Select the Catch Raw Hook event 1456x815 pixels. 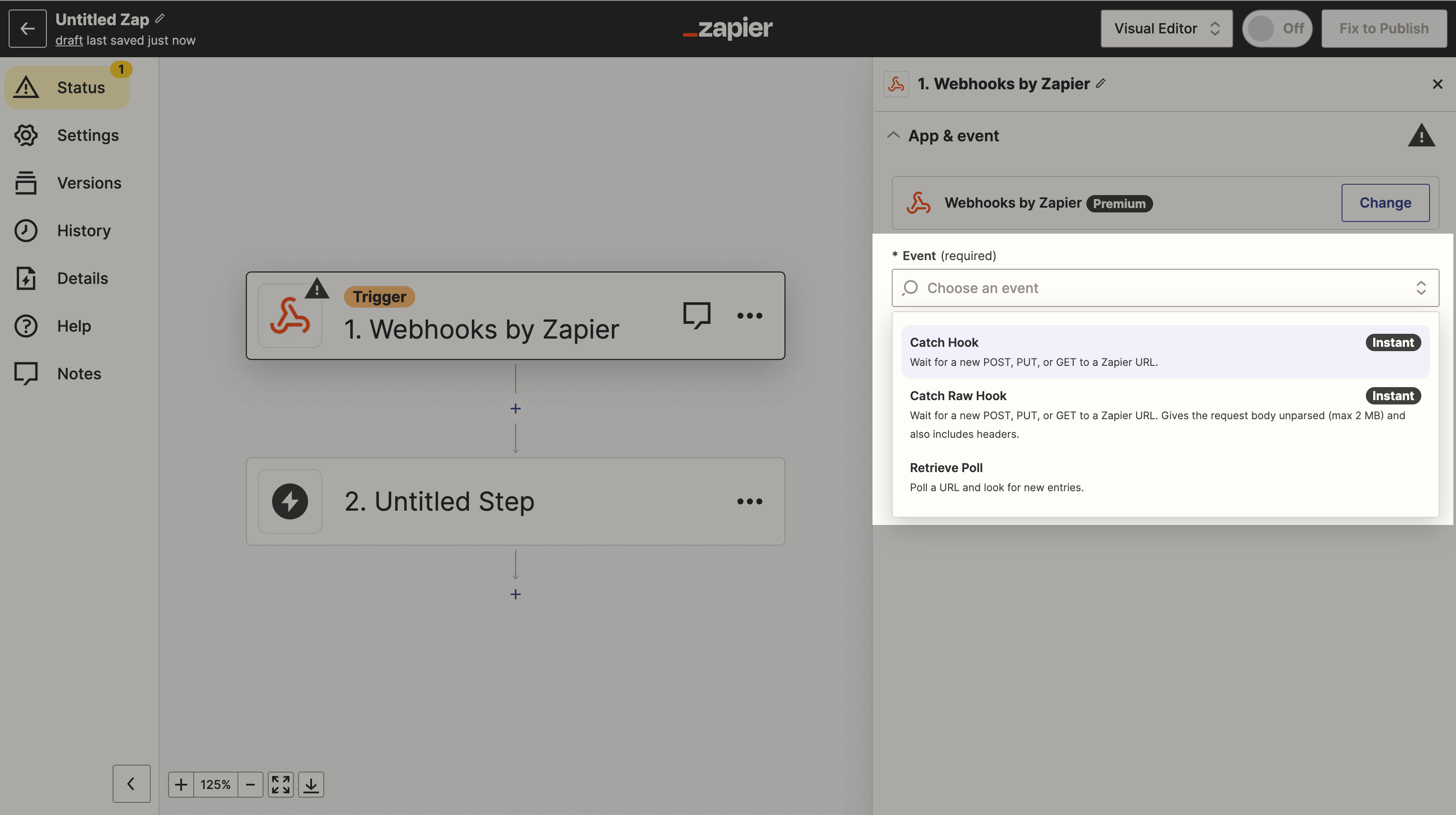1165,414
